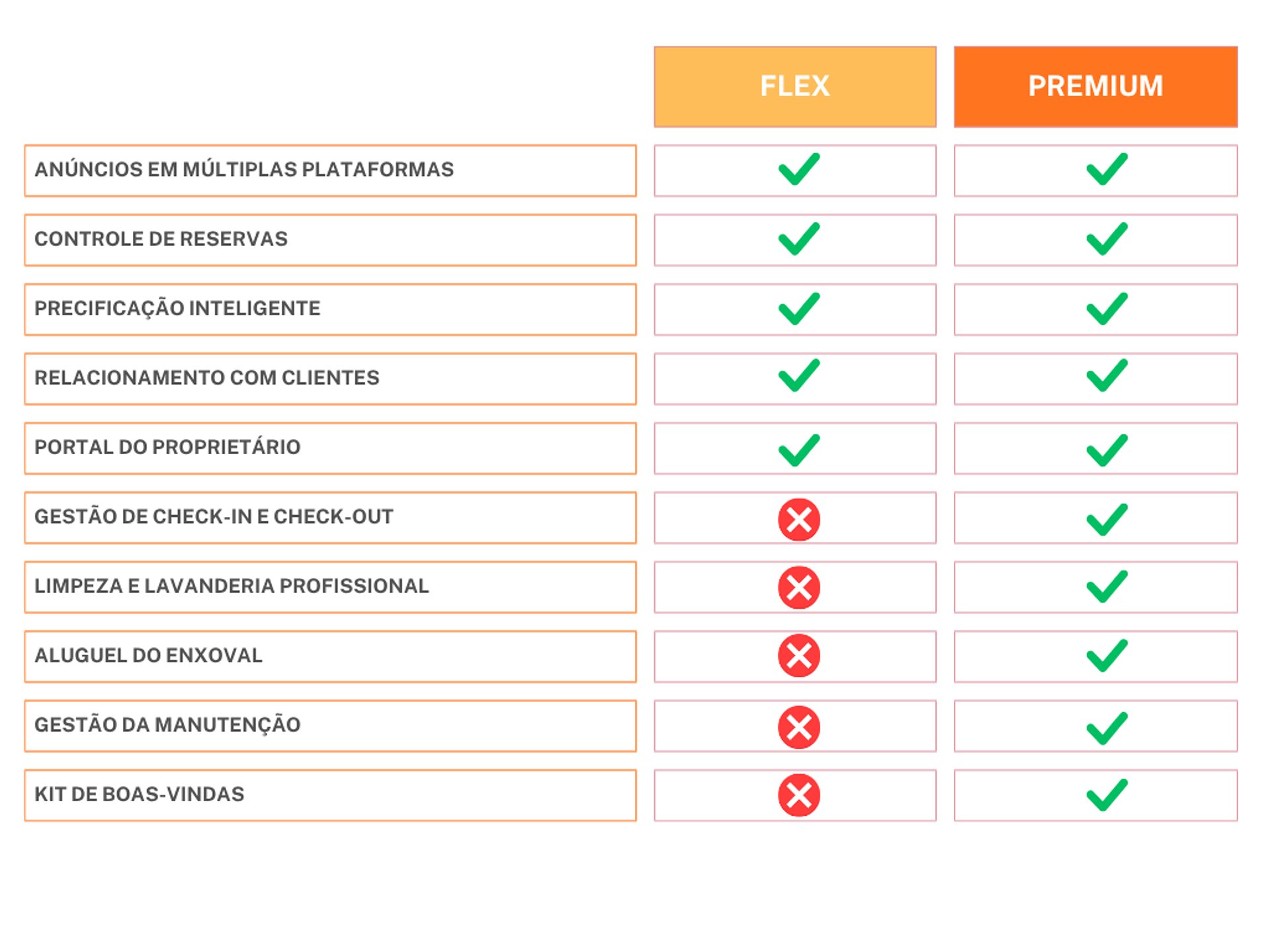The width and height of the screenshot is (1270, 952).
Task: Click Premium checkmark for Kit de Boas-Vindas
Action: coord(1107,795)
